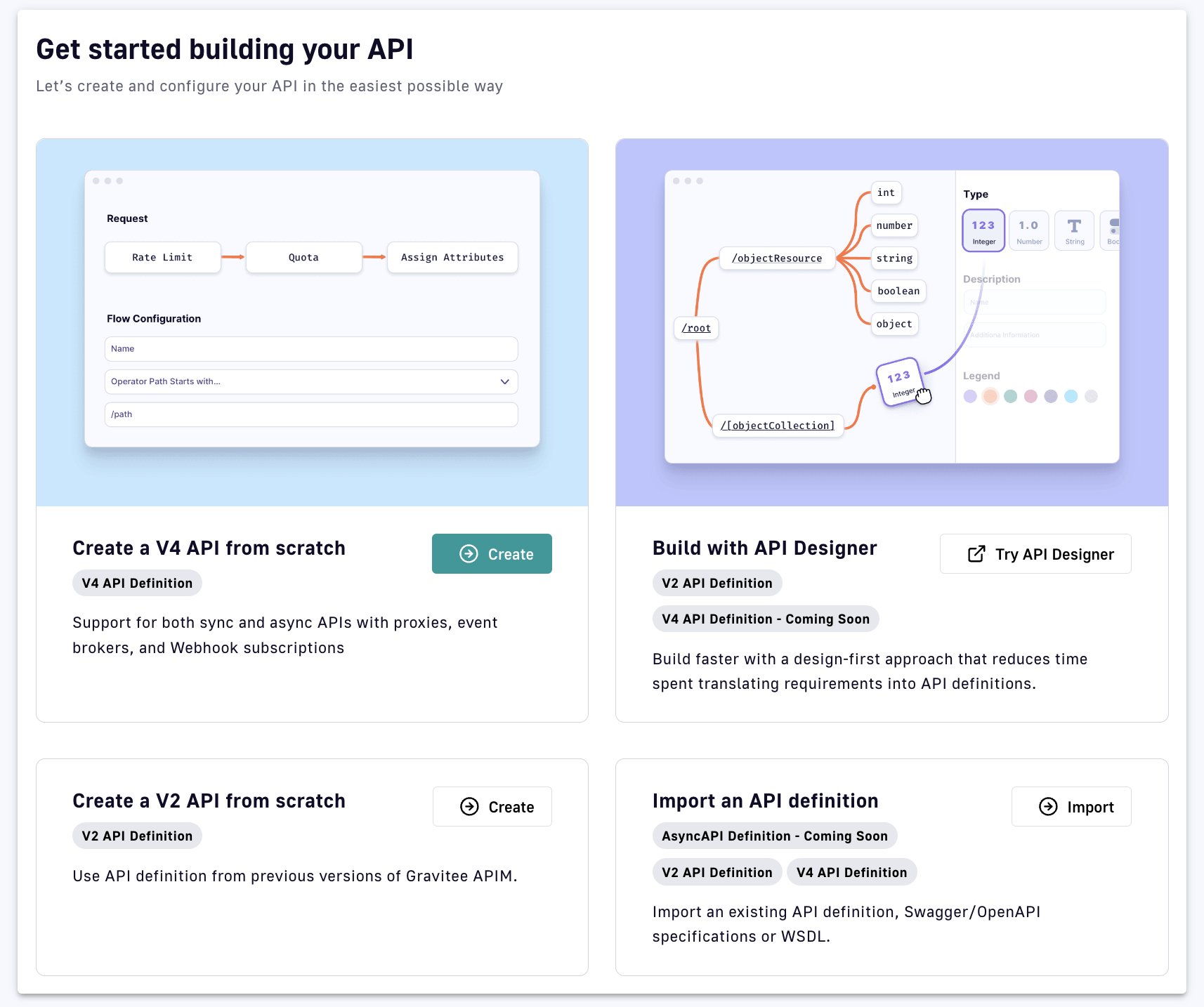Click the external link icon beside Try API Designer
The height and width of the screenshot is (1007, 1204).
[976, 554]
